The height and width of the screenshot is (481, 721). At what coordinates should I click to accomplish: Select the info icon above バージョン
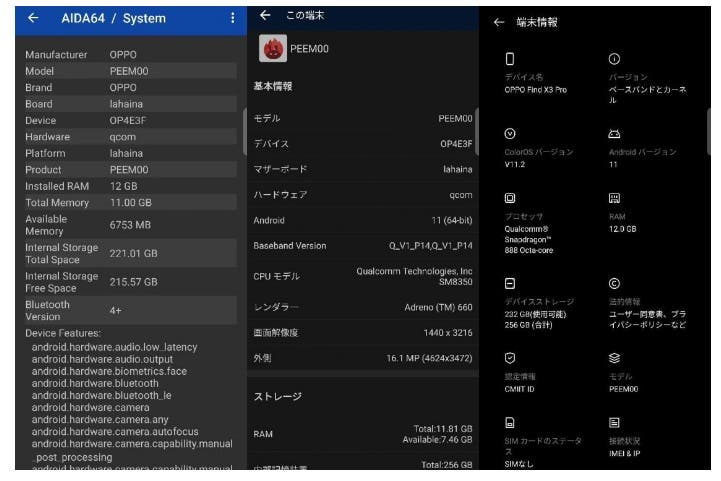click(614, 59)
